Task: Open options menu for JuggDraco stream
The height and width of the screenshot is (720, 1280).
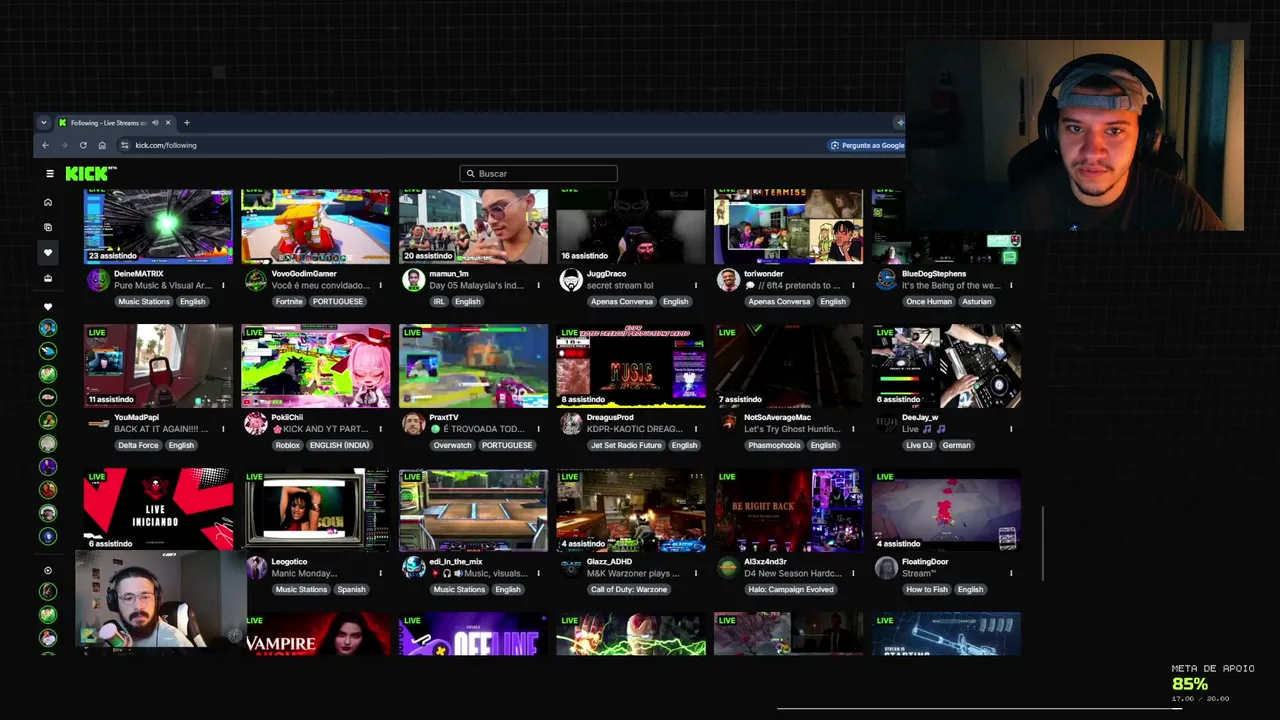Action: [696, 285]
